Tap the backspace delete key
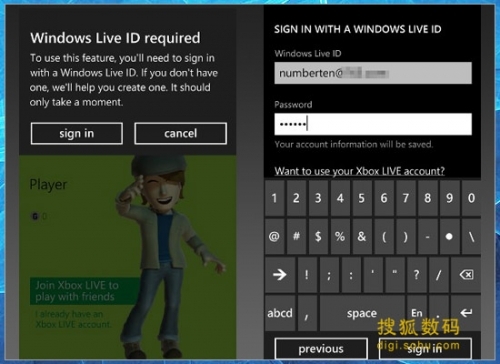This screenshot has width=500, height=364. (466, 275)
